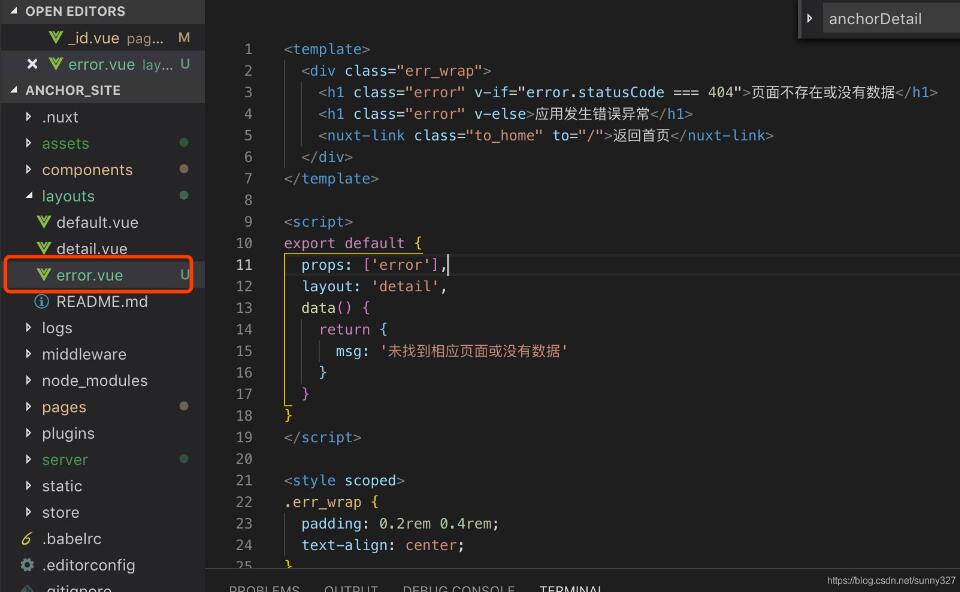Click the anchorDetail label
The height and width of the screenshot is (592, 960).
(x=875, y=19)
